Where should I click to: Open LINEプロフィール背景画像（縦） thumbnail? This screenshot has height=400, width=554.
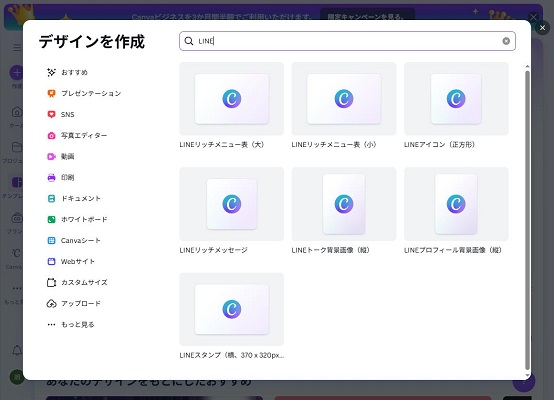456,204
